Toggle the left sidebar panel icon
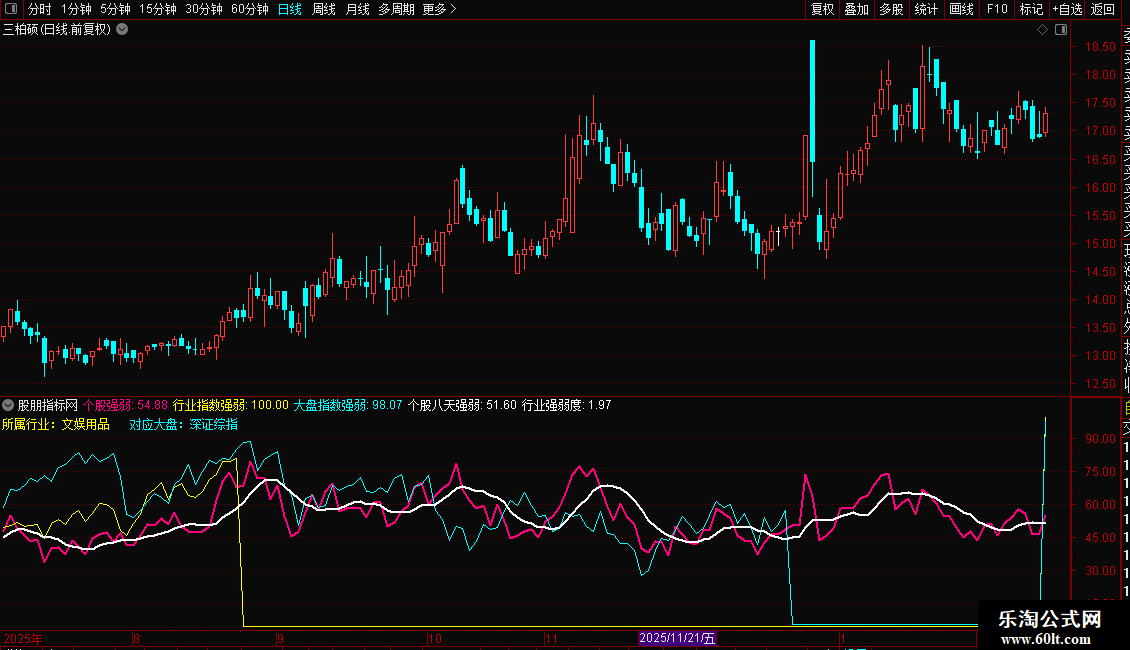The image size is (1130, 650). click(11, 9)
